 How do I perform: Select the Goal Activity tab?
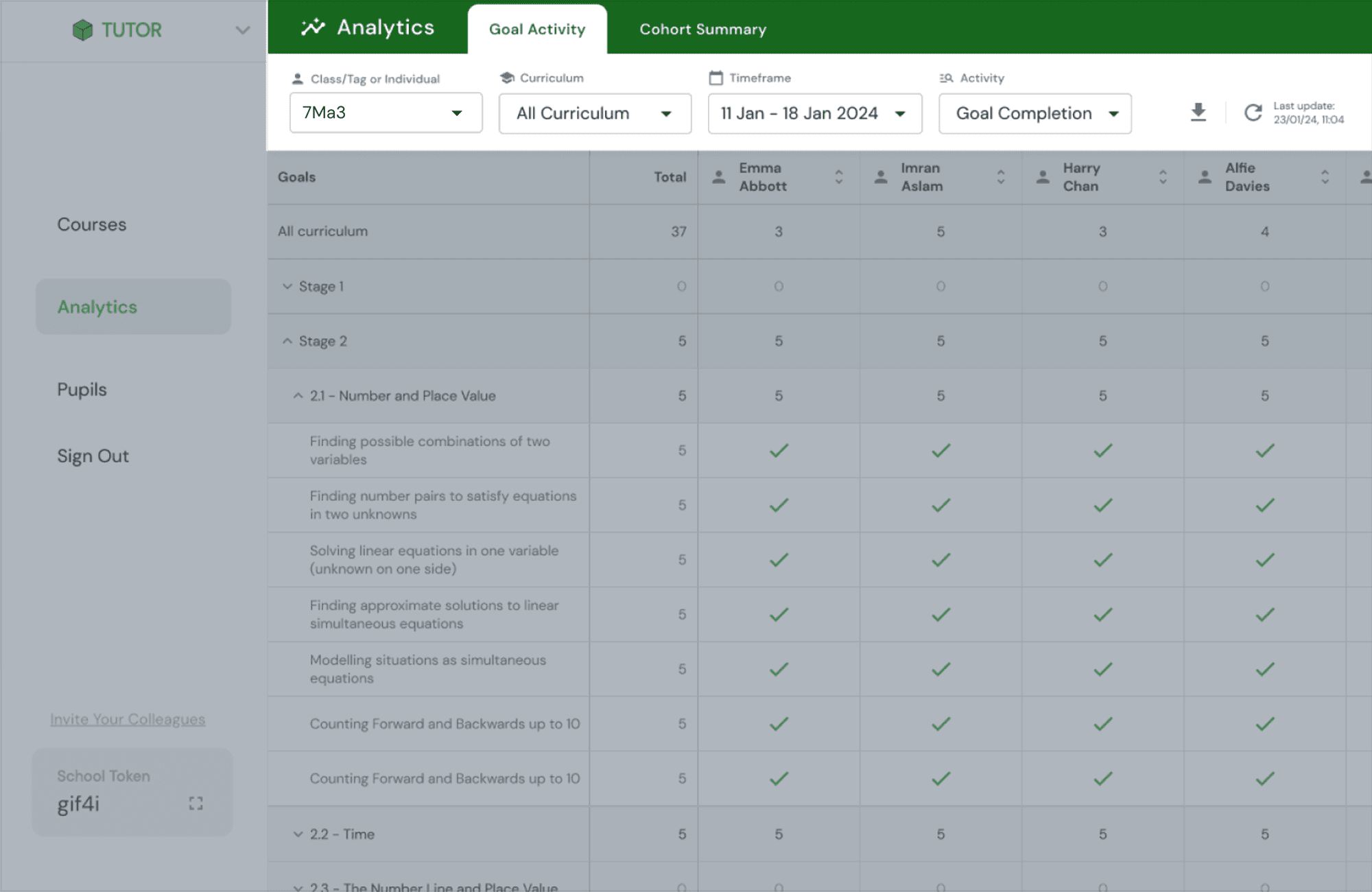coord(537,30)
